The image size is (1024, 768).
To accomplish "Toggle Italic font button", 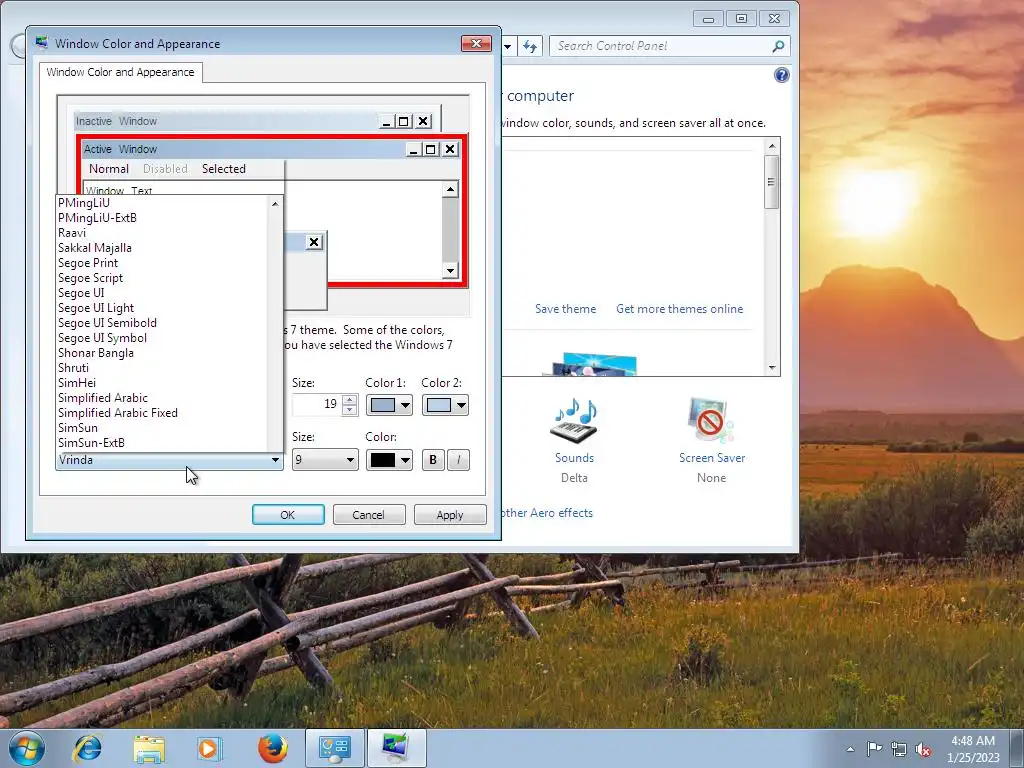I will (x=458, y=460).
